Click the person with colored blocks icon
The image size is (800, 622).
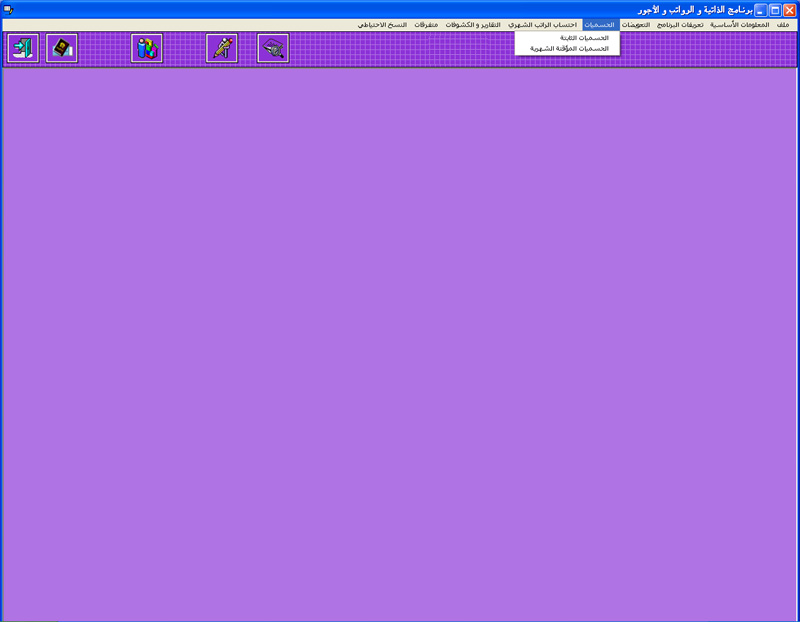point(147,48)
